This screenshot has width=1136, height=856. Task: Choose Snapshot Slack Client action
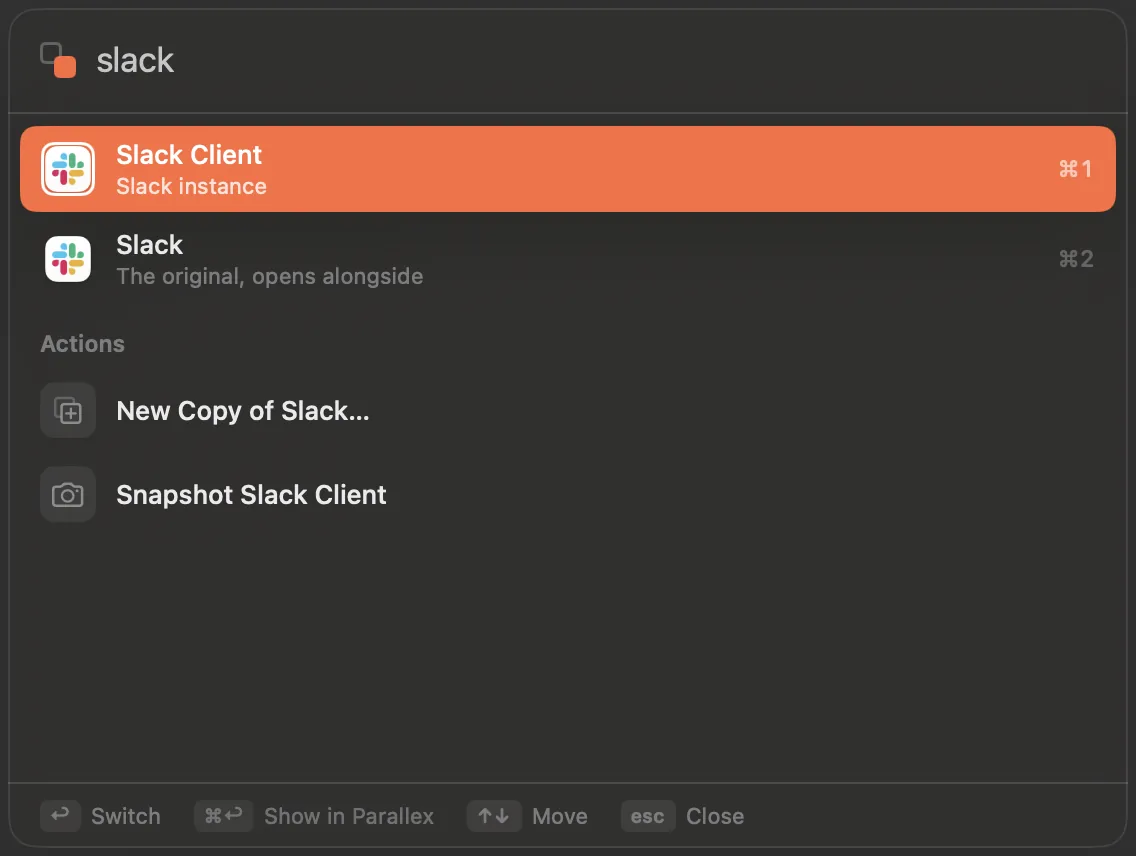(x=567, y=495)
